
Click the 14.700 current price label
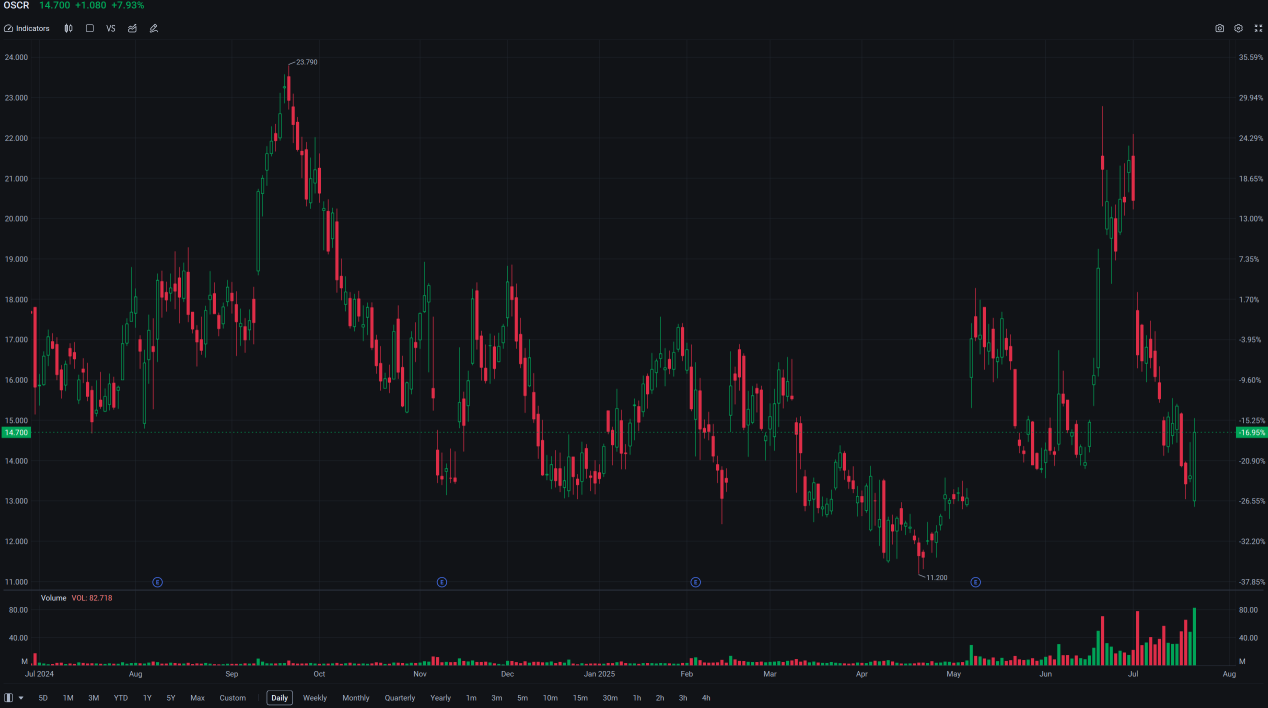[16, 432]
